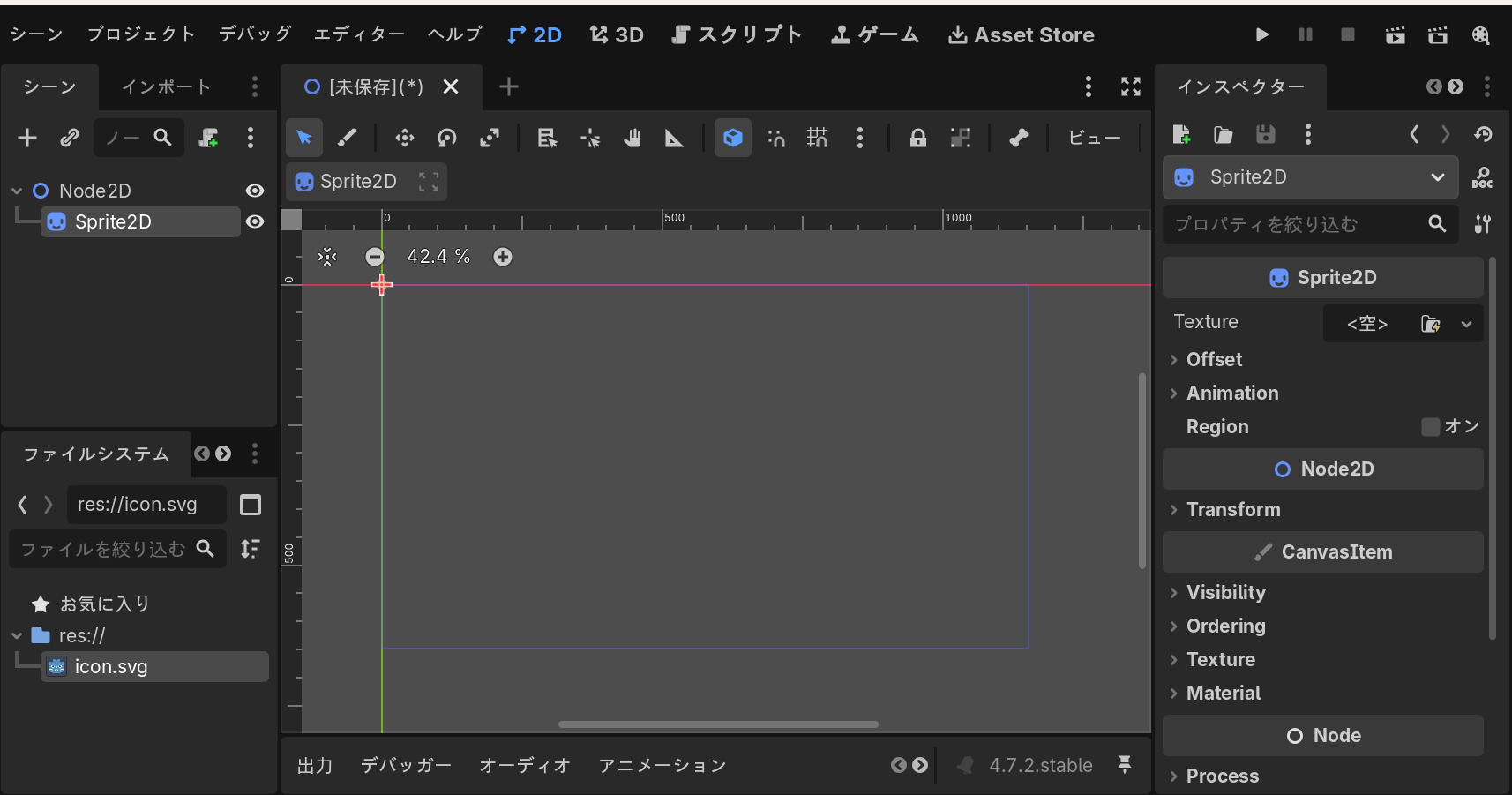Viewport: 1512px width, 795px height.
Task: Open the Sprite2D documentation
Action: tap(1483, 177)
